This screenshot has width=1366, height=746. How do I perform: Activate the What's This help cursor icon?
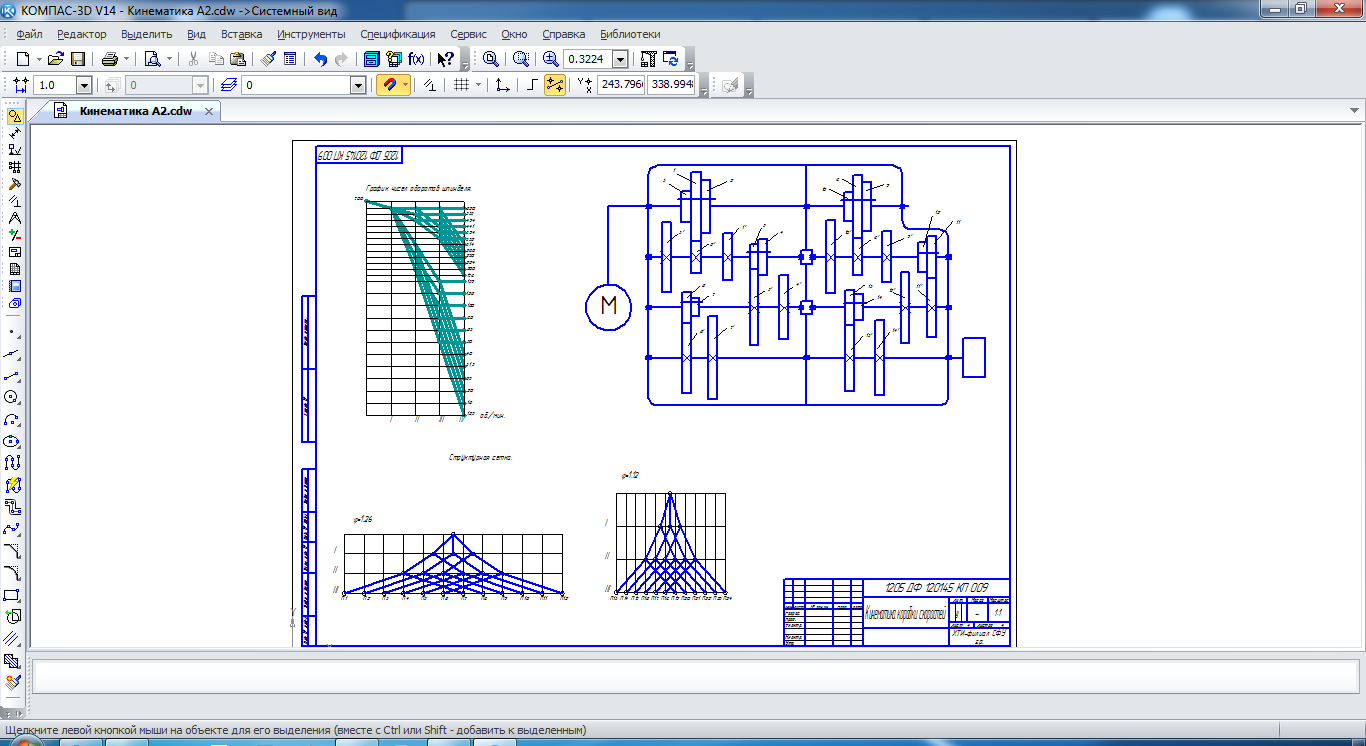446,59
